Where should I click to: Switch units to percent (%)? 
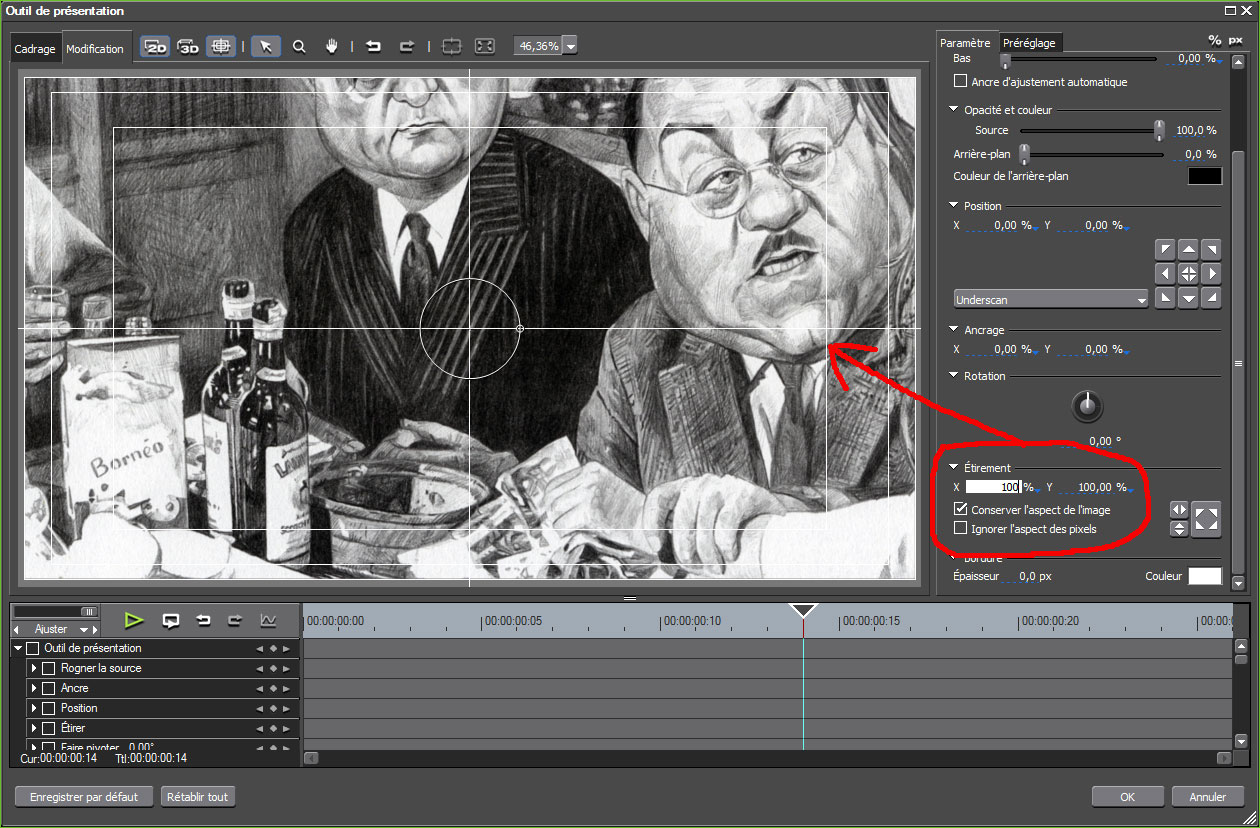(x=1215, y=40)
